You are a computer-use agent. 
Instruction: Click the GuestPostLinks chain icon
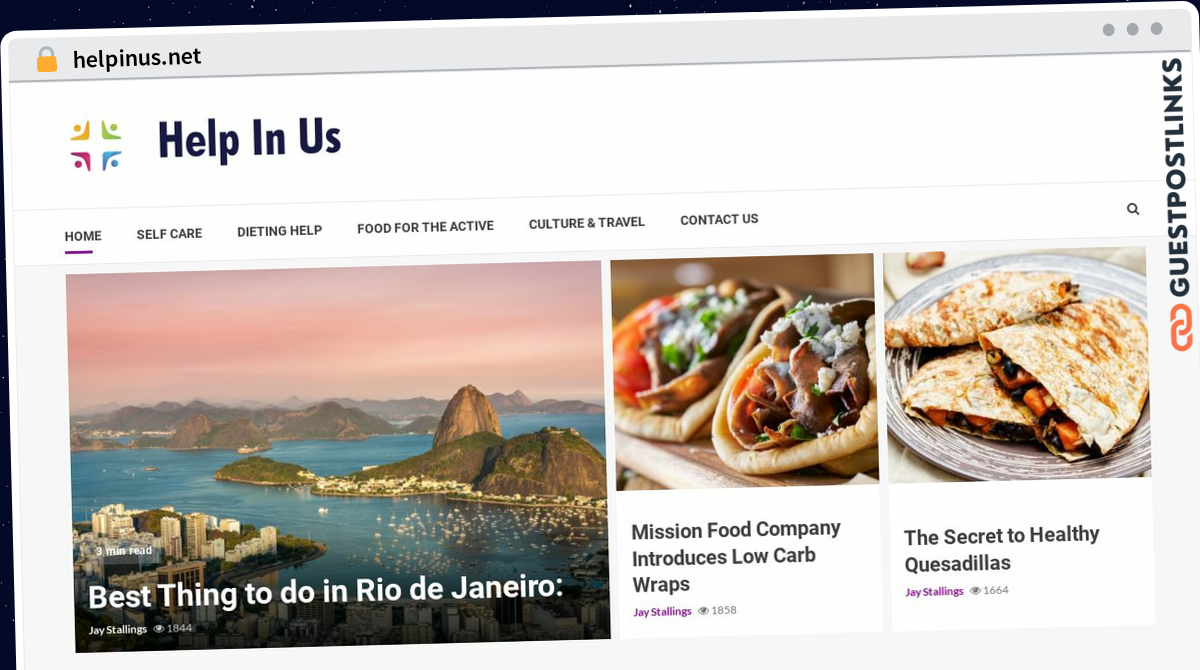(x=1182, y=329)
